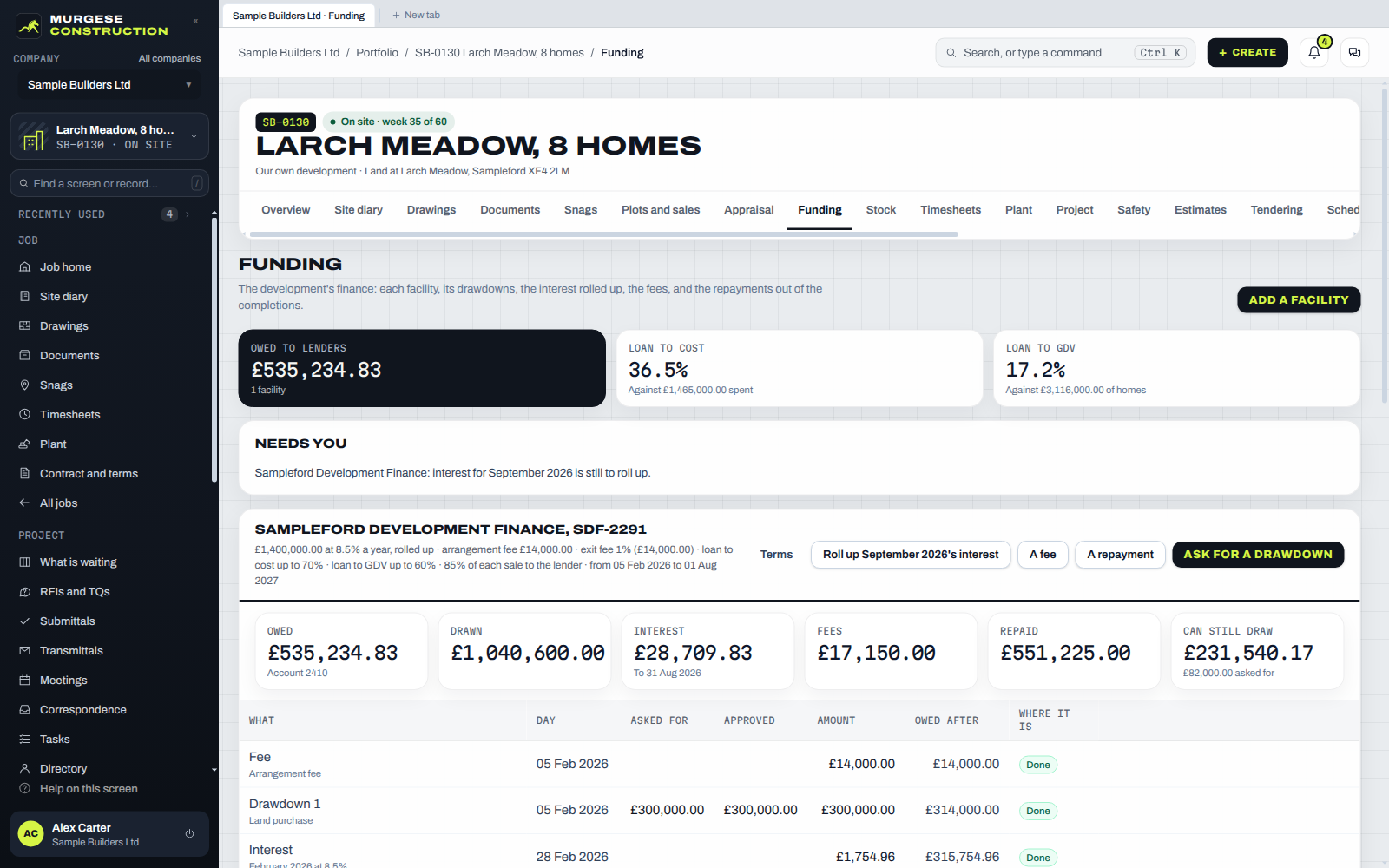Click the Portfolio breadcrumb link

coord(377,53)
